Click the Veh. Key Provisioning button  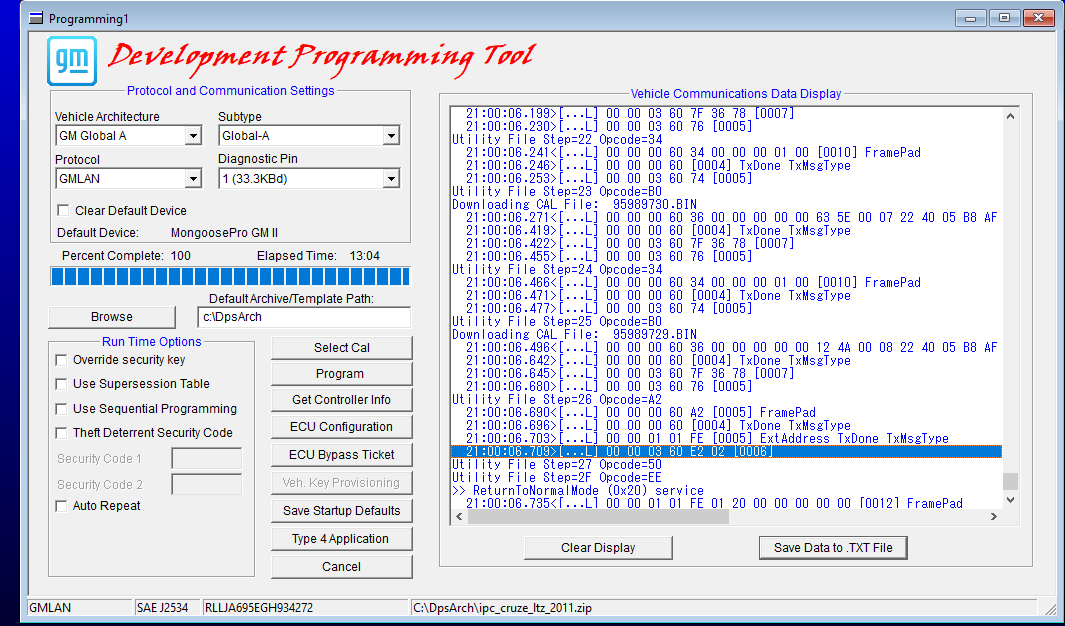point(342,483)
